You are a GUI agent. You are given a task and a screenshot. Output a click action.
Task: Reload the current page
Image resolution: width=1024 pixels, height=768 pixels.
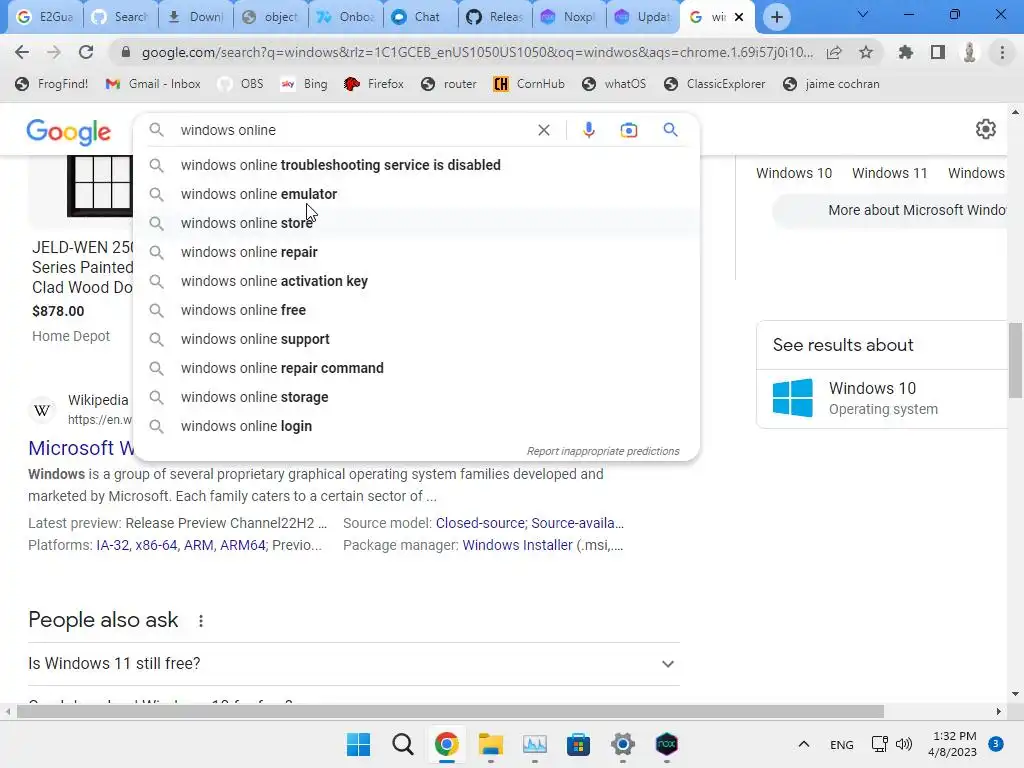point(86,52)
